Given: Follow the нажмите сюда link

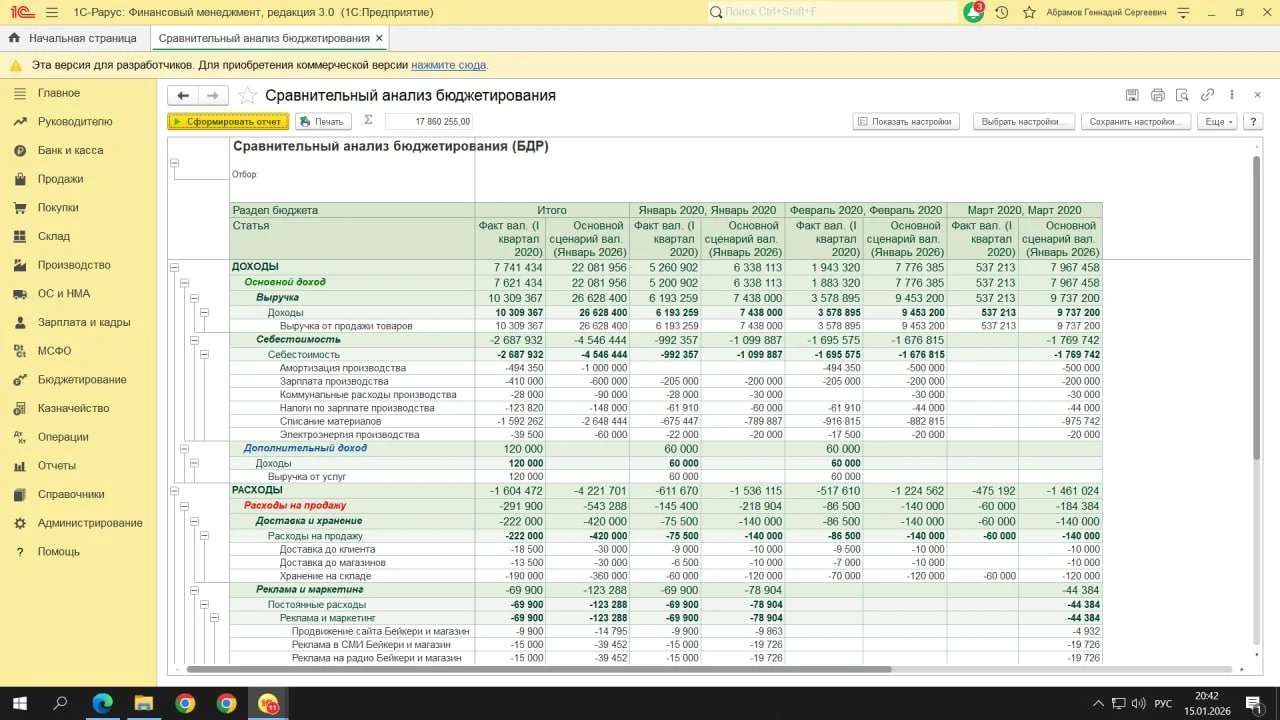Looking at the screenshot, I should 448,65.
